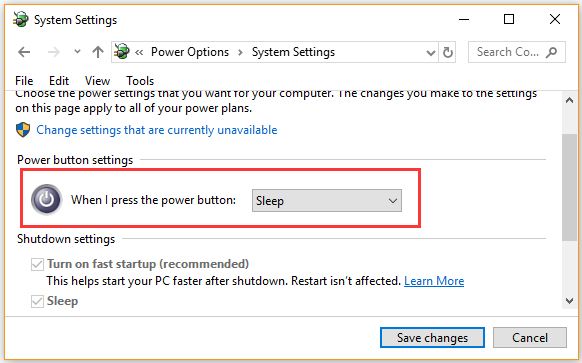
Task: Go back using the back arrow
Action: coord(24,52)
